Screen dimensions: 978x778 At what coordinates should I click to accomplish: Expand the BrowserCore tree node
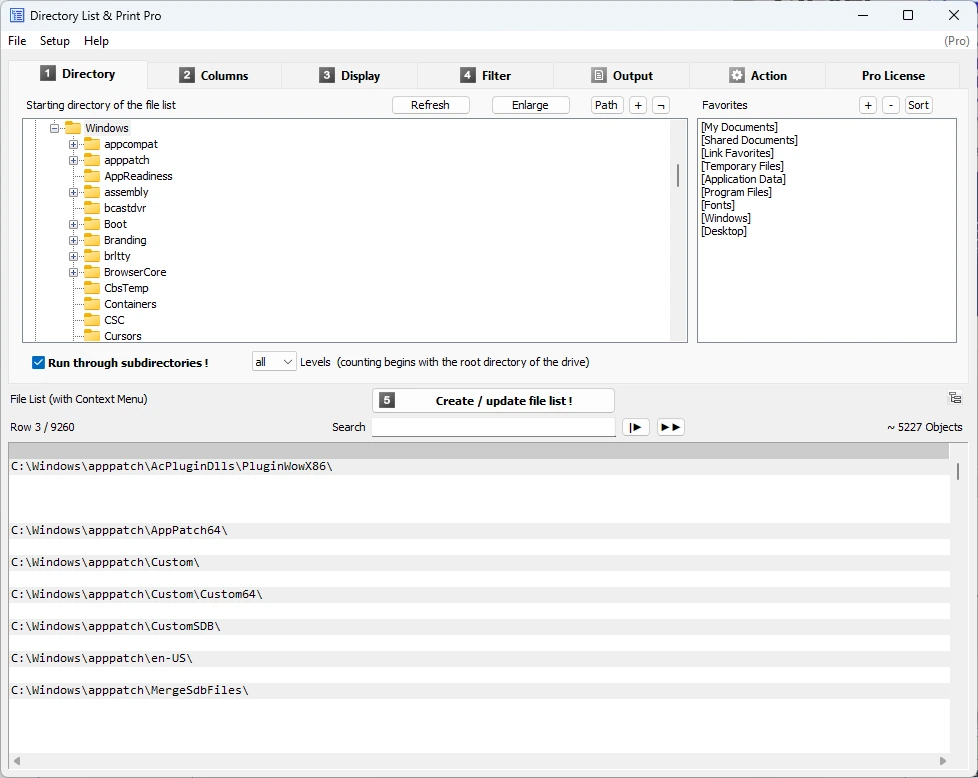73,272
